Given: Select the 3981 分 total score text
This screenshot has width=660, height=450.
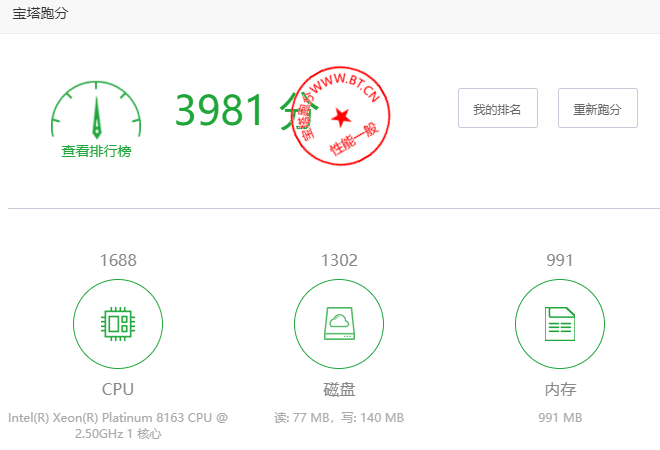Looking at the screenshot, I should 246,110.
